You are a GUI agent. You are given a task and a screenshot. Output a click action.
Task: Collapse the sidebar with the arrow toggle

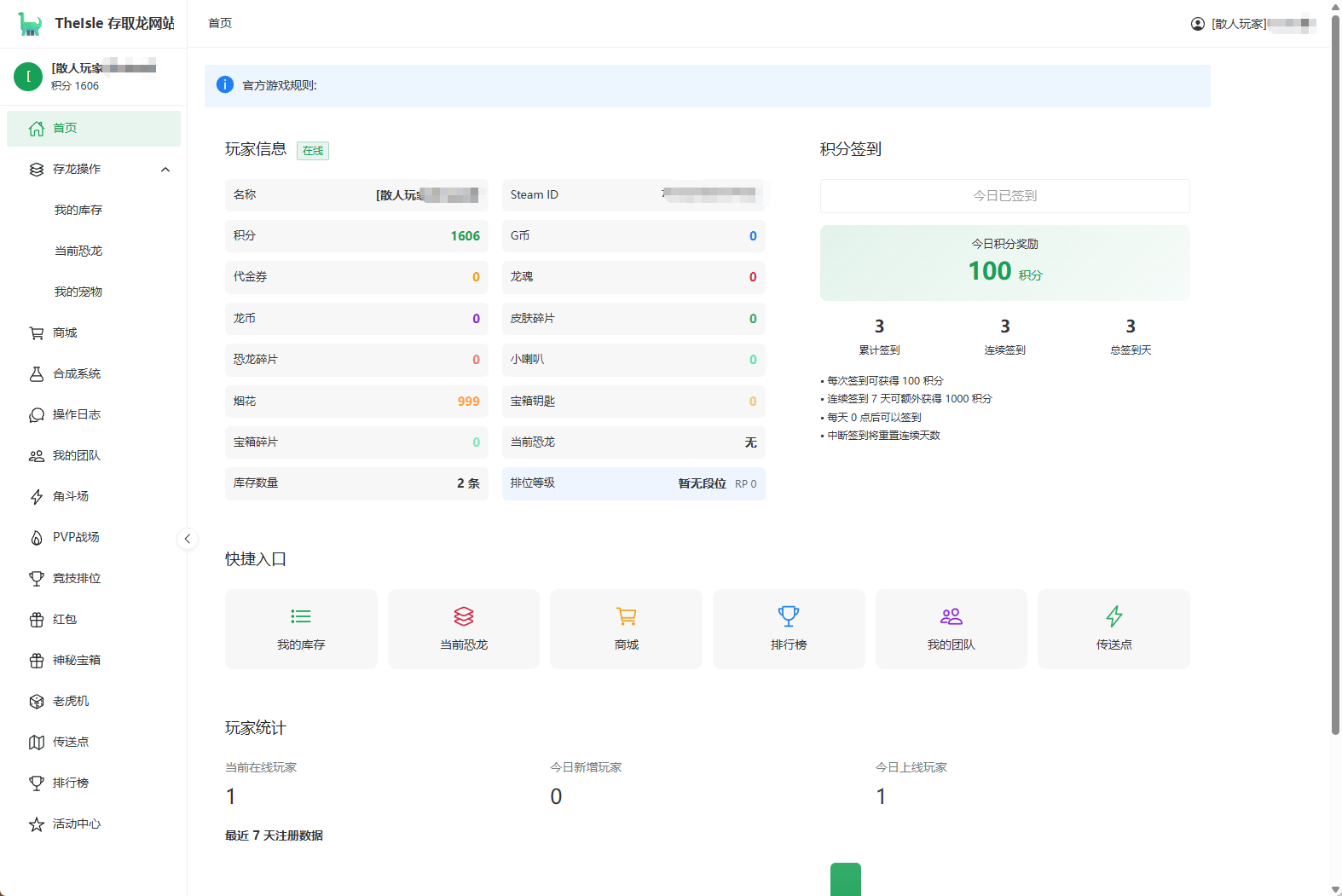coord(188,539)
